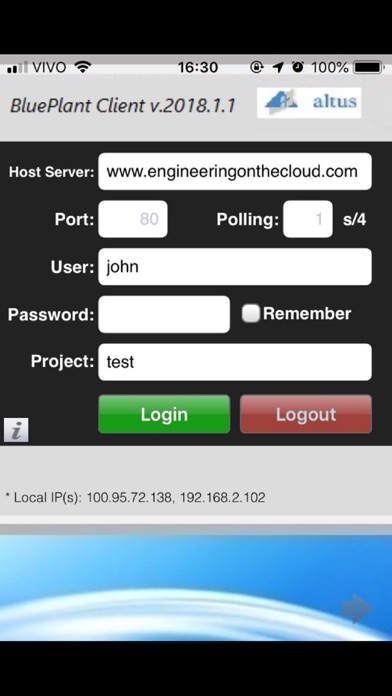Tap the Wi-Fi status icon
Screen dimensions: 392x696
83,67
